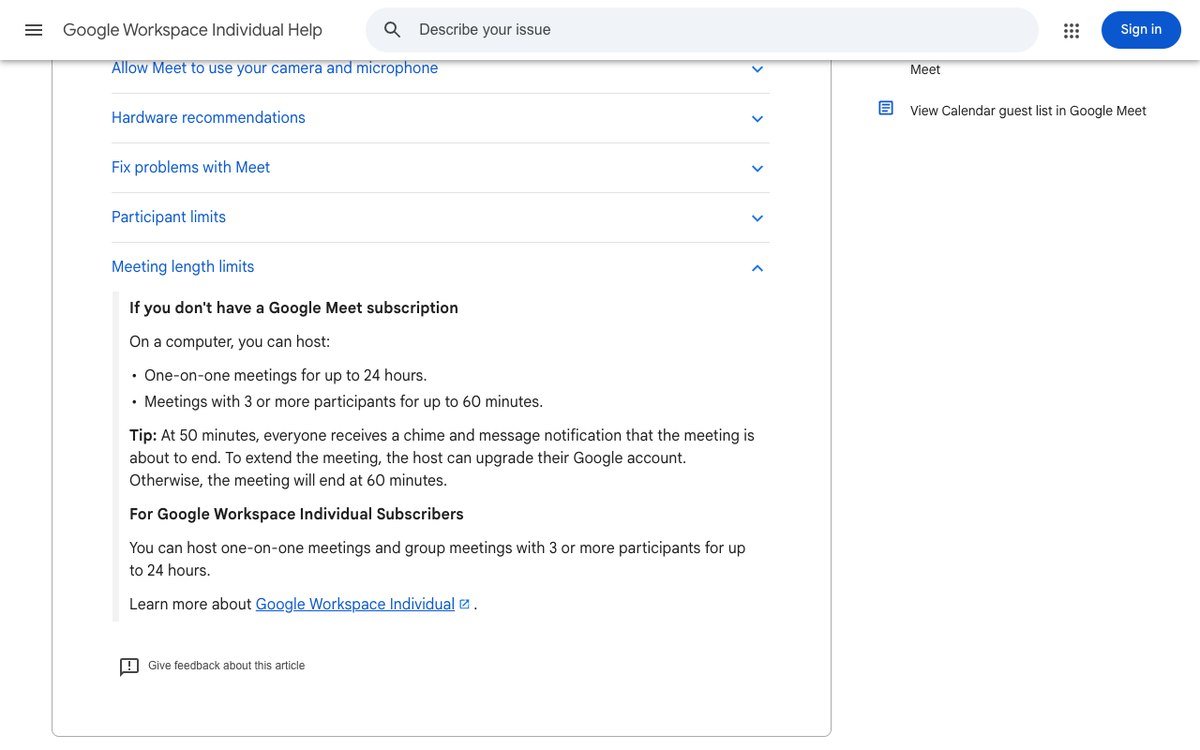Expand chevron for Allow Meet camera and microphone

click(757, 69)
